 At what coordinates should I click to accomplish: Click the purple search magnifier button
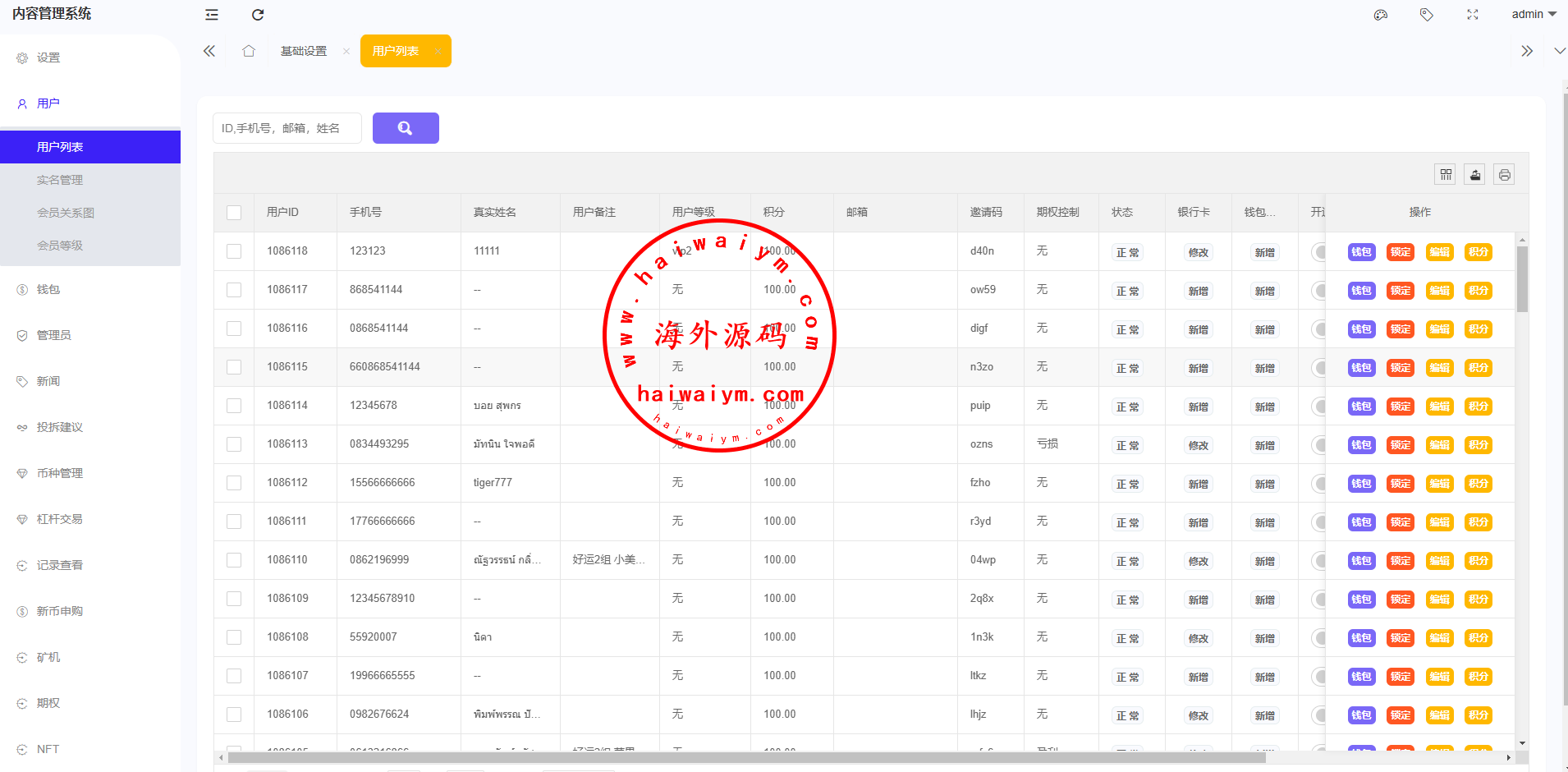406,128
